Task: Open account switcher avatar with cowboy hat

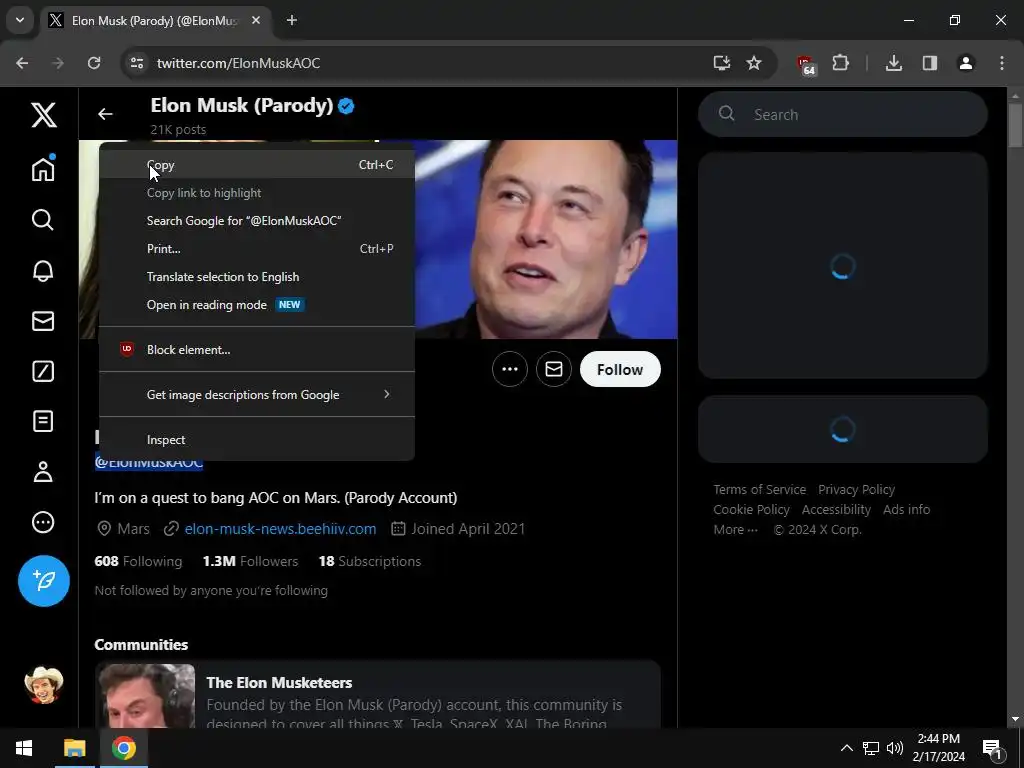Action: point(44,685)
